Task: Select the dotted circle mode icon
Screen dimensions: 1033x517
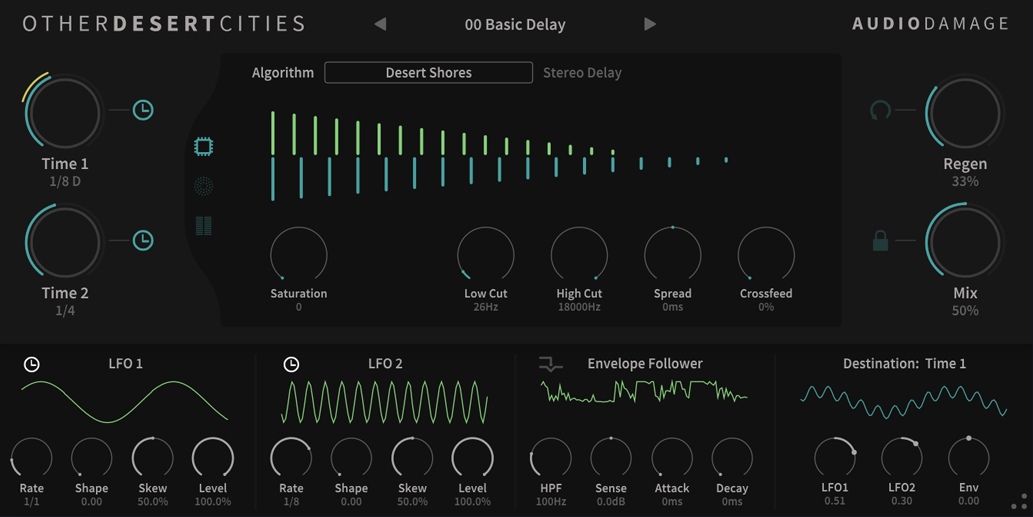Action: (203, 186)
